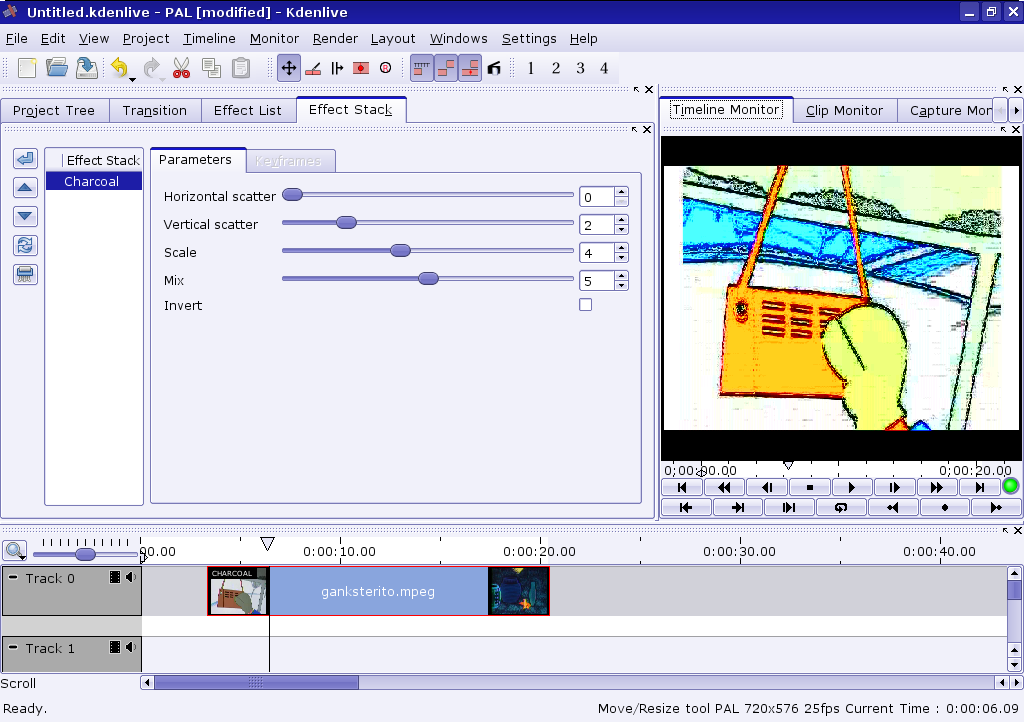Image resolution: width=1024 pixels, height=722 pixels.
Task: Click the Paste clipboard icon
Action: tap(241, 68)
